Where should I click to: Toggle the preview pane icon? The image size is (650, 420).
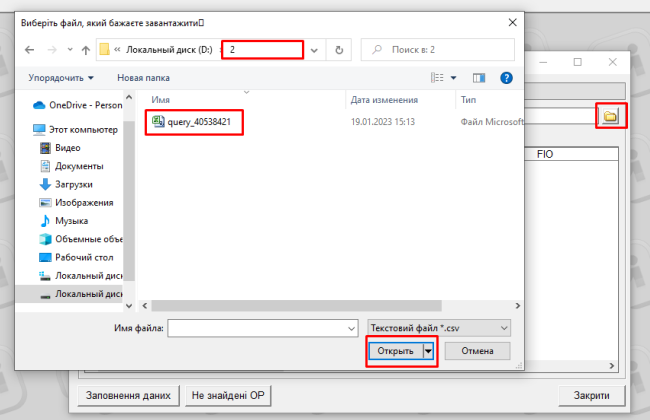478,77
